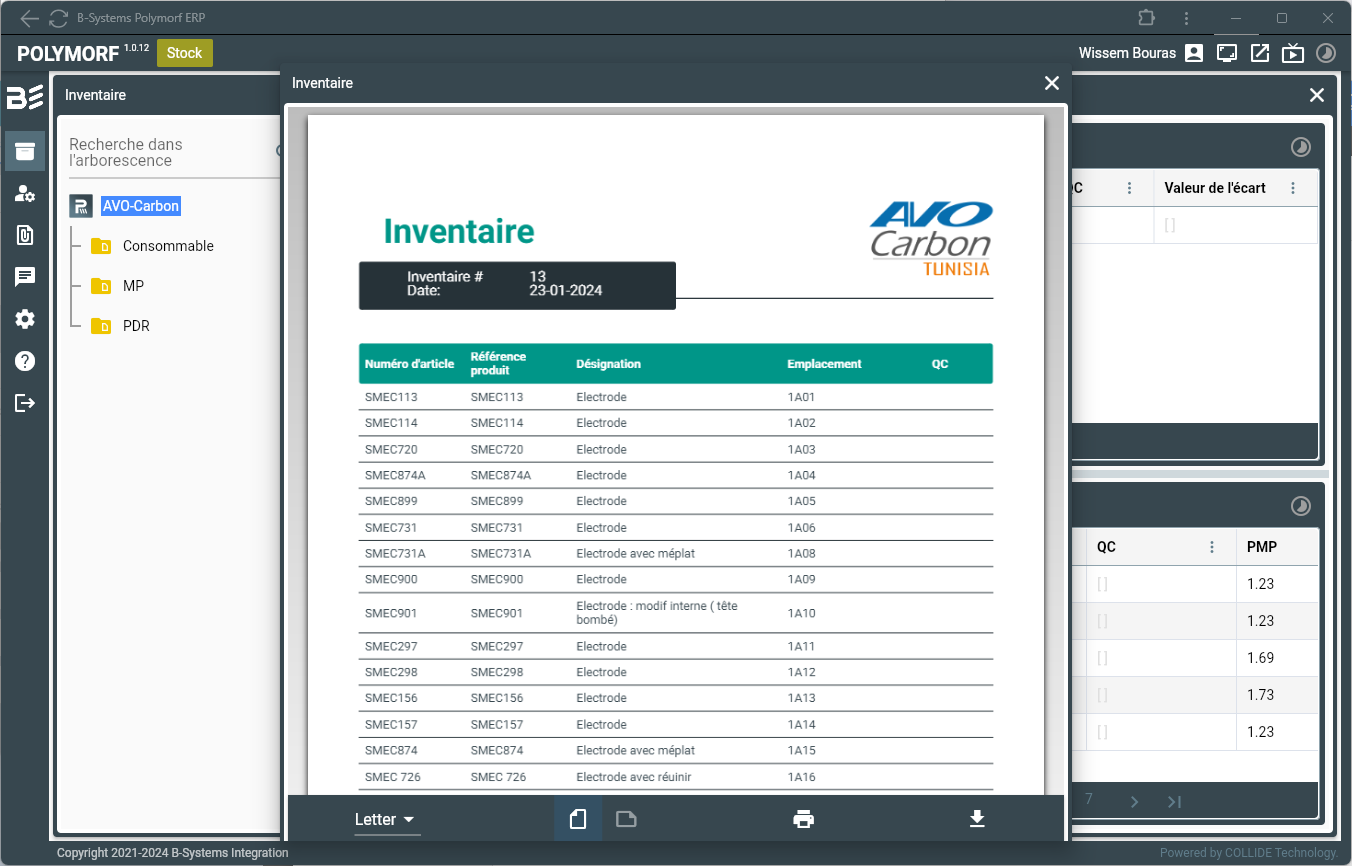Select the PDR folder in the tree
Image resolution: width=1352 pixels, height=866 pixels.
[135, 326]
